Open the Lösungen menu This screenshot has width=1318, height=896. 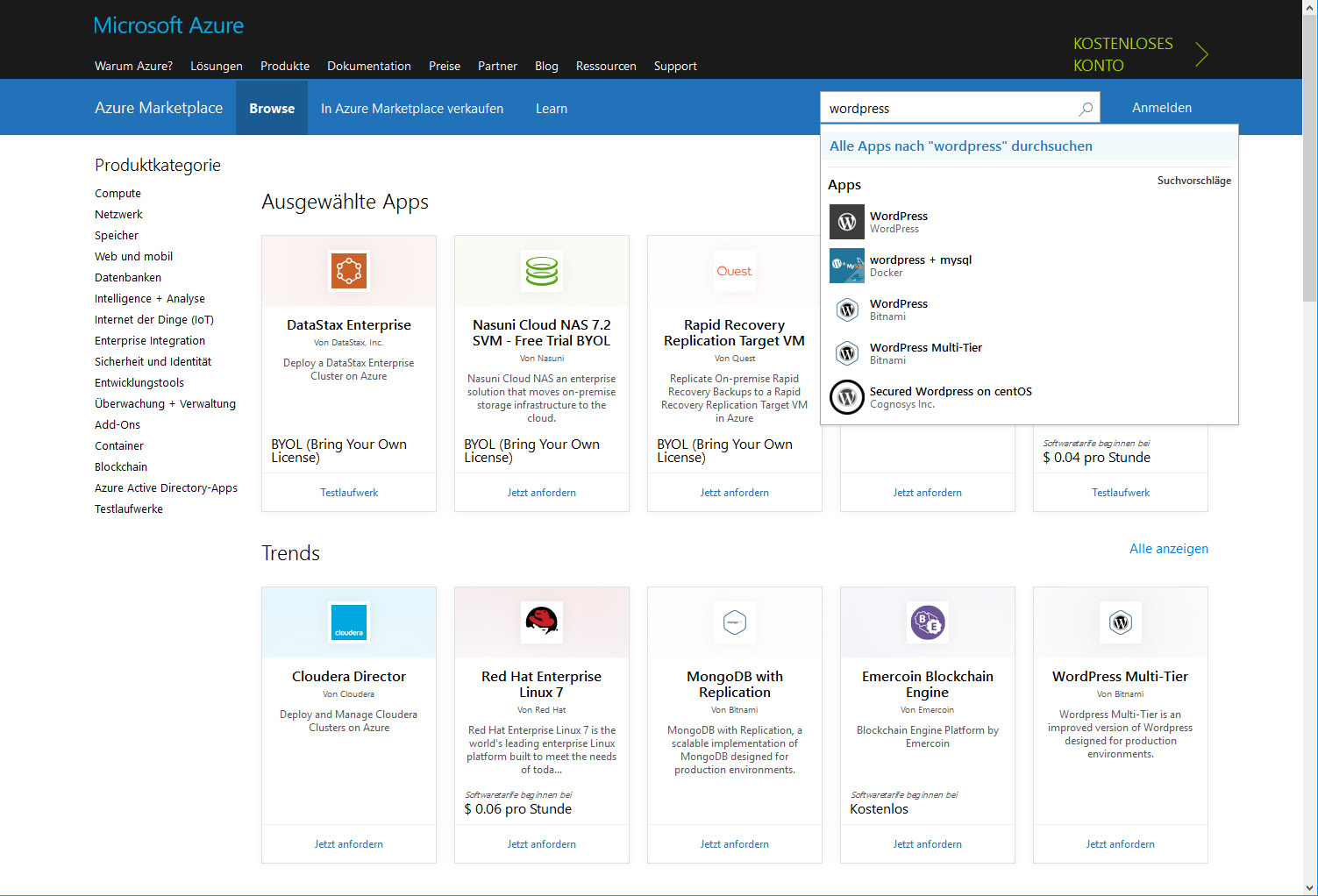[x=217, y=66]
